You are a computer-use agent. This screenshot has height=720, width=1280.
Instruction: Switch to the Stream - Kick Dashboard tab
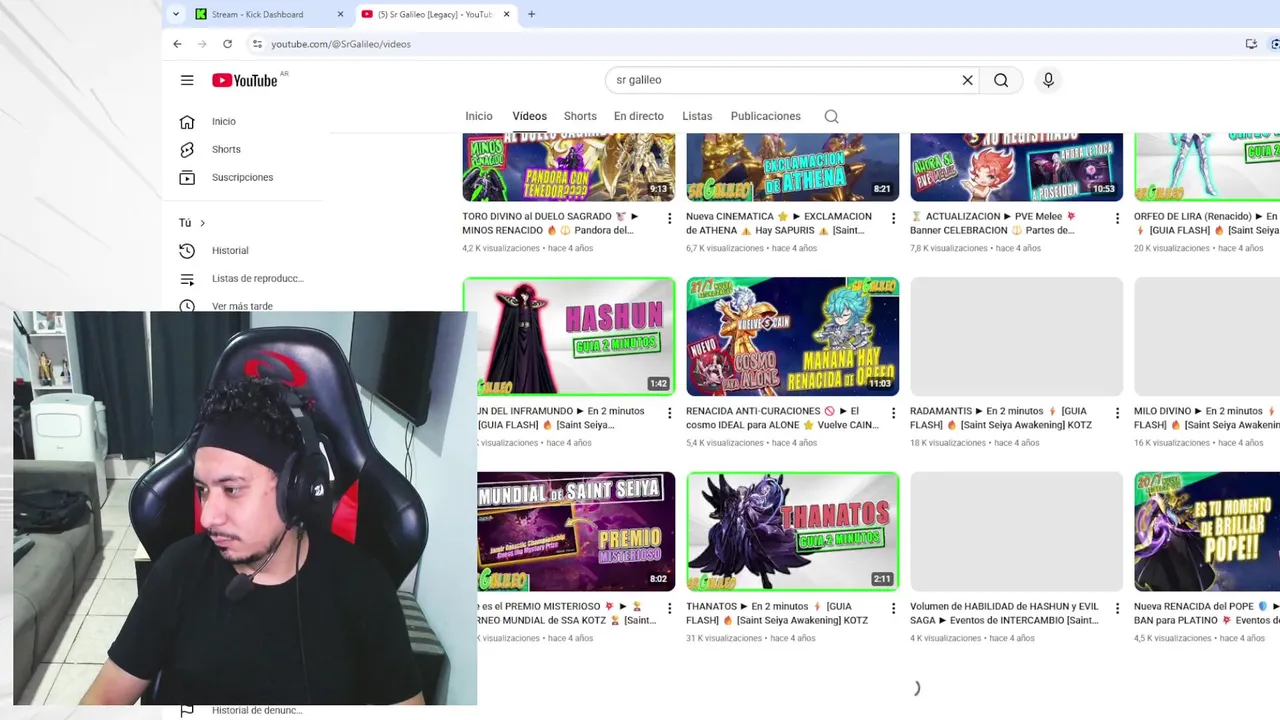268,14
